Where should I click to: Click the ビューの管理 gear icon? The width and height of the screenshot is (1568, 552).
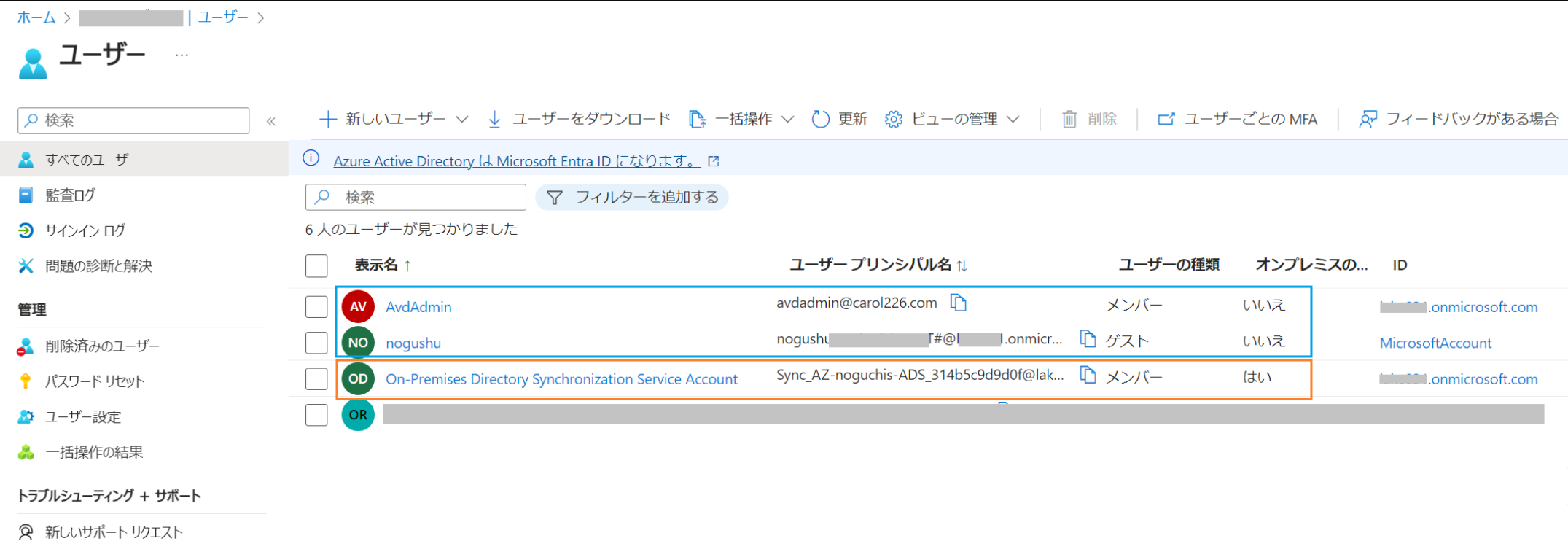pyautogui.click(x=893, y=119)
